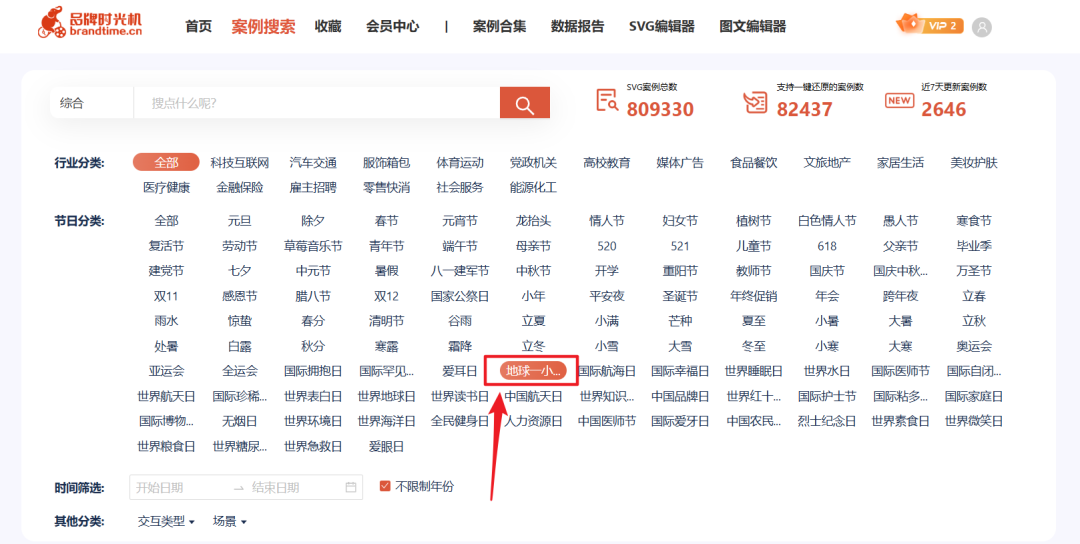1080x544 pixels.
Task: Open 案例合集 navigation item
Action: coord(499,27)
